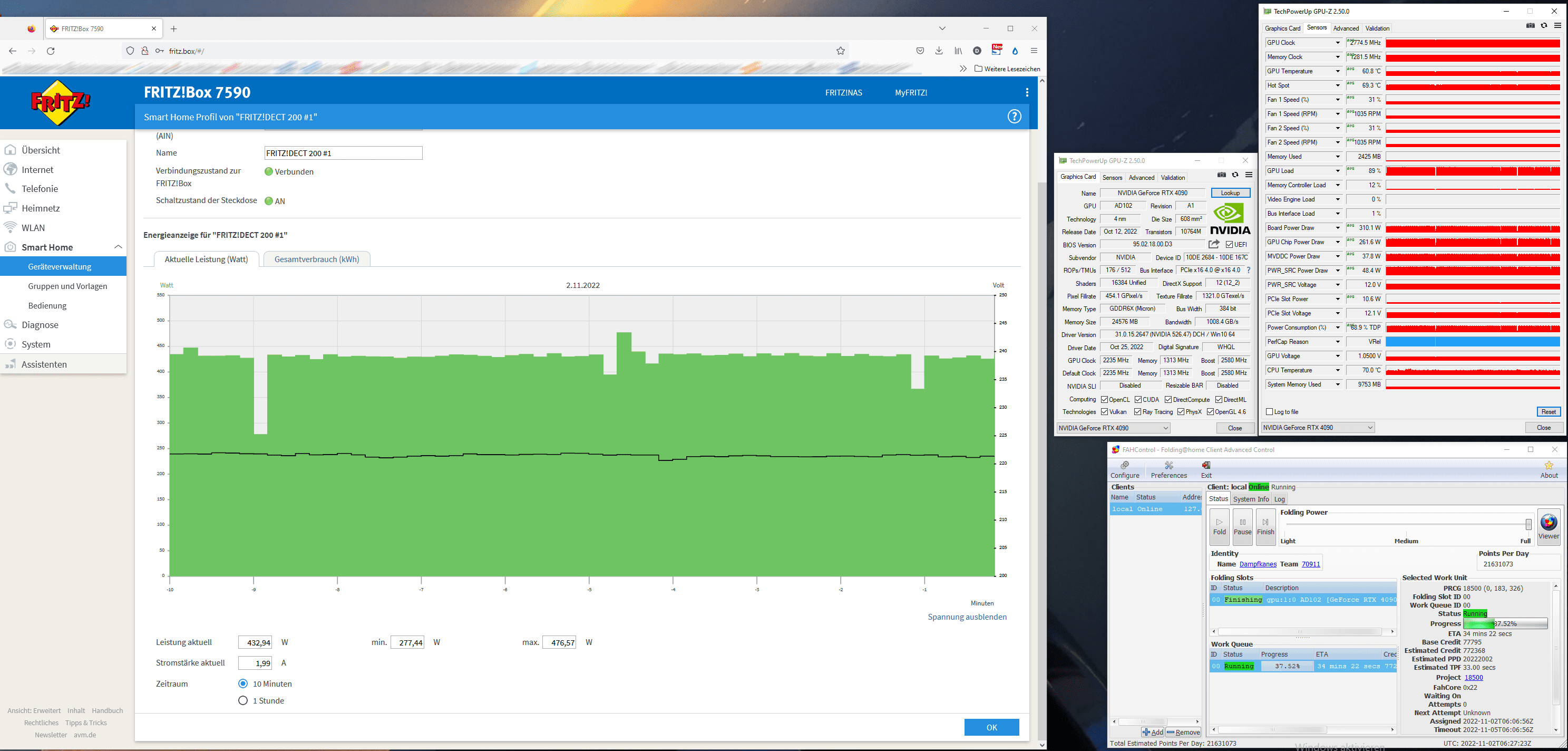Take screenshot in GPU-Z Sensors window
1568x751 pixels.
pos(1530,26)
